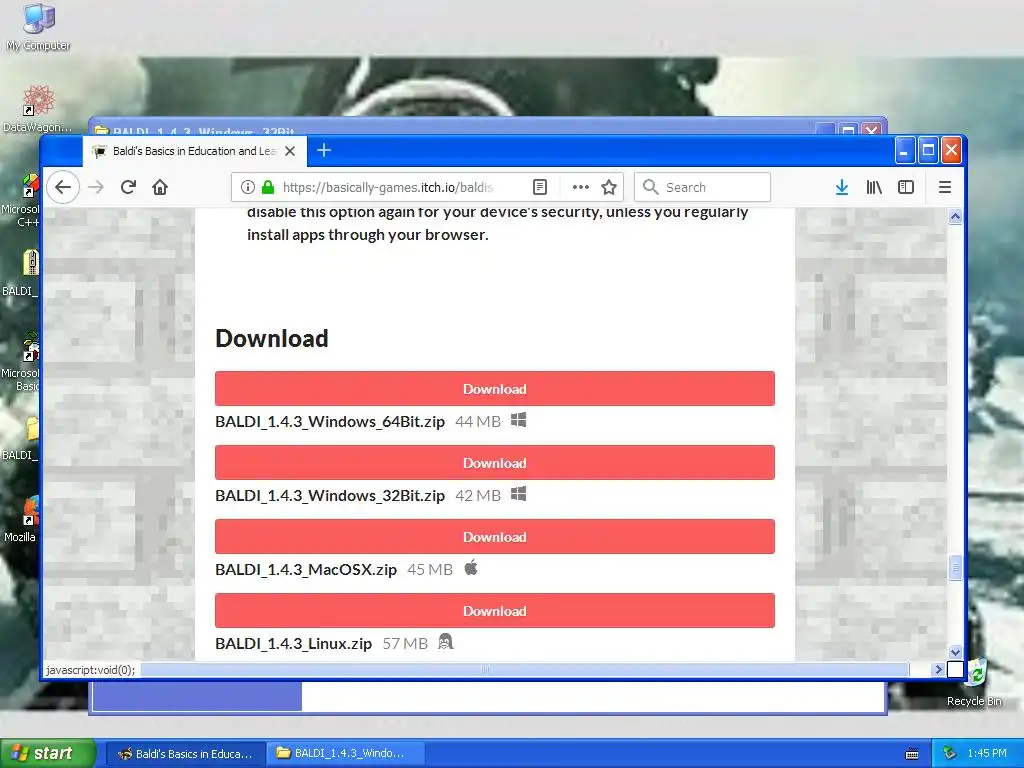Select the My Computer desktop icon
This screenshot has height=768, width=1024.
coord(39,26)
